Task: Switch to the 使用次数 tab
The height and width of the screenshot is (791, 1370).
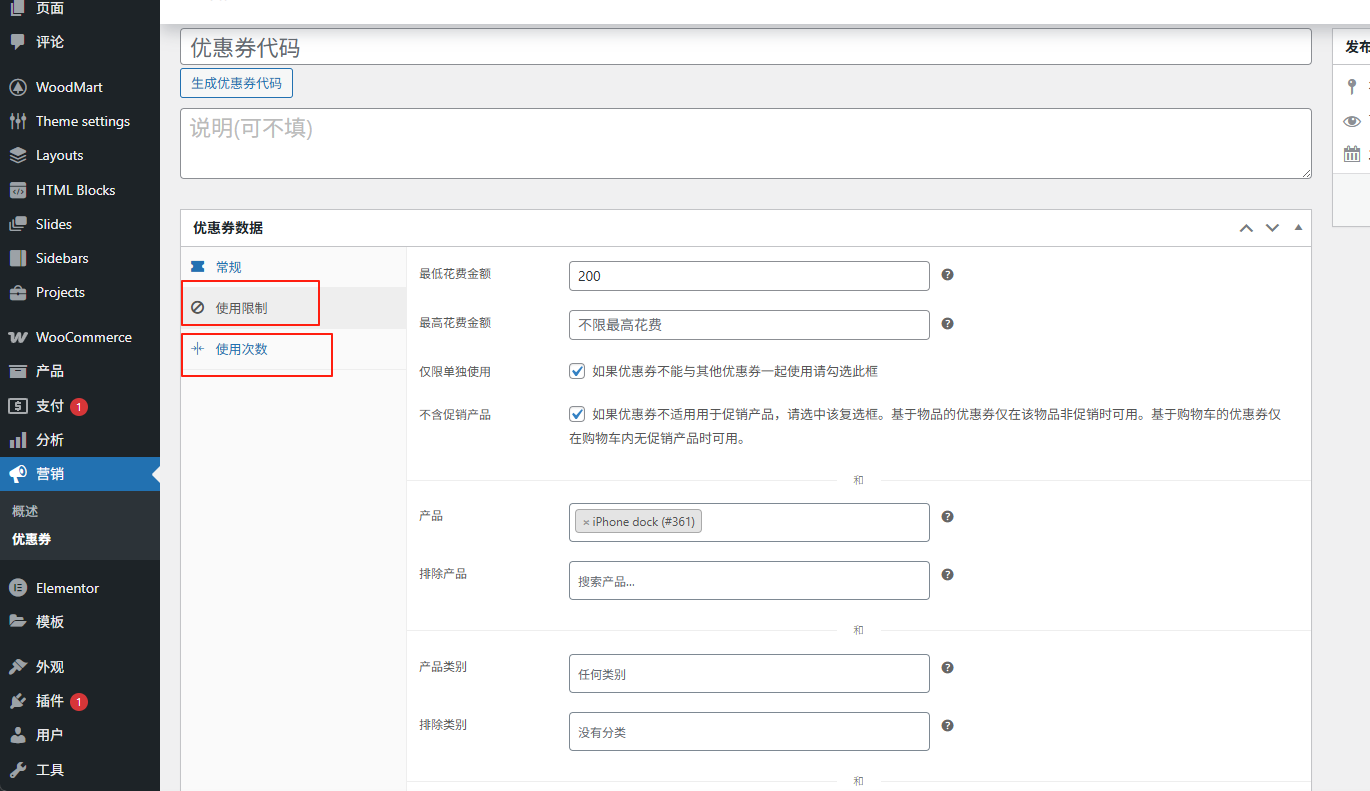Action: [241, 349]
